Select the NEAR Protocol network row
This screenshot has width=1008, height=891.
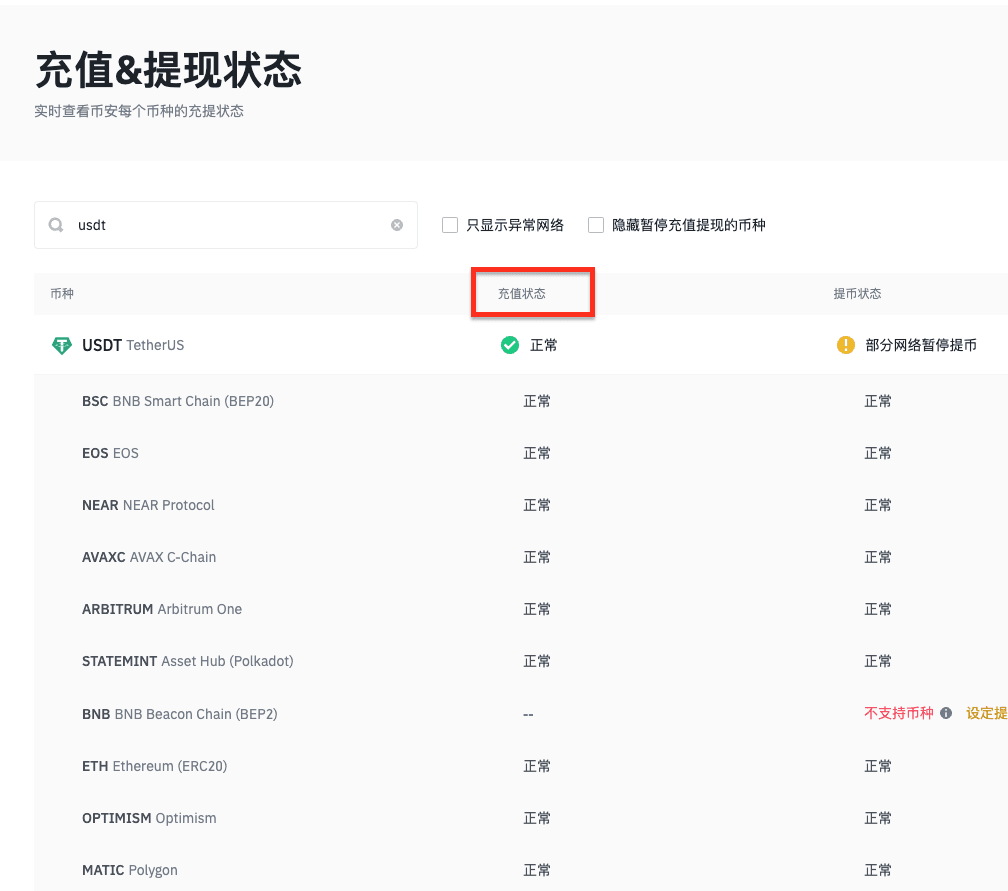521,505
